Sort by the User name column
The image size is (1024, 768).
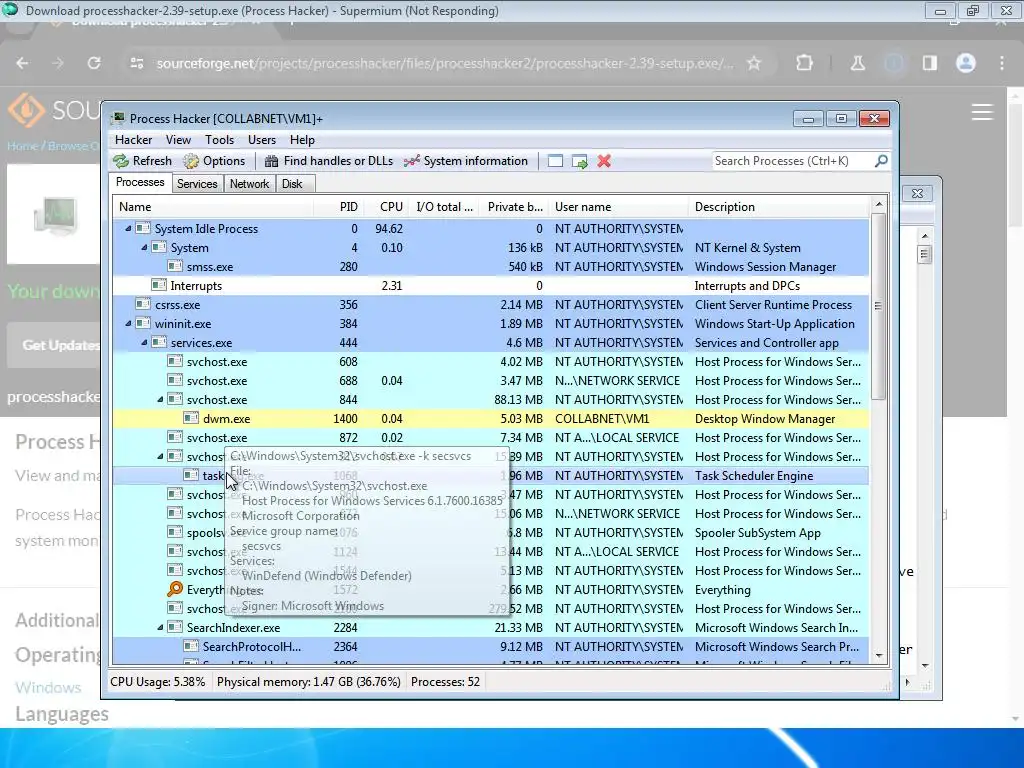619,207
